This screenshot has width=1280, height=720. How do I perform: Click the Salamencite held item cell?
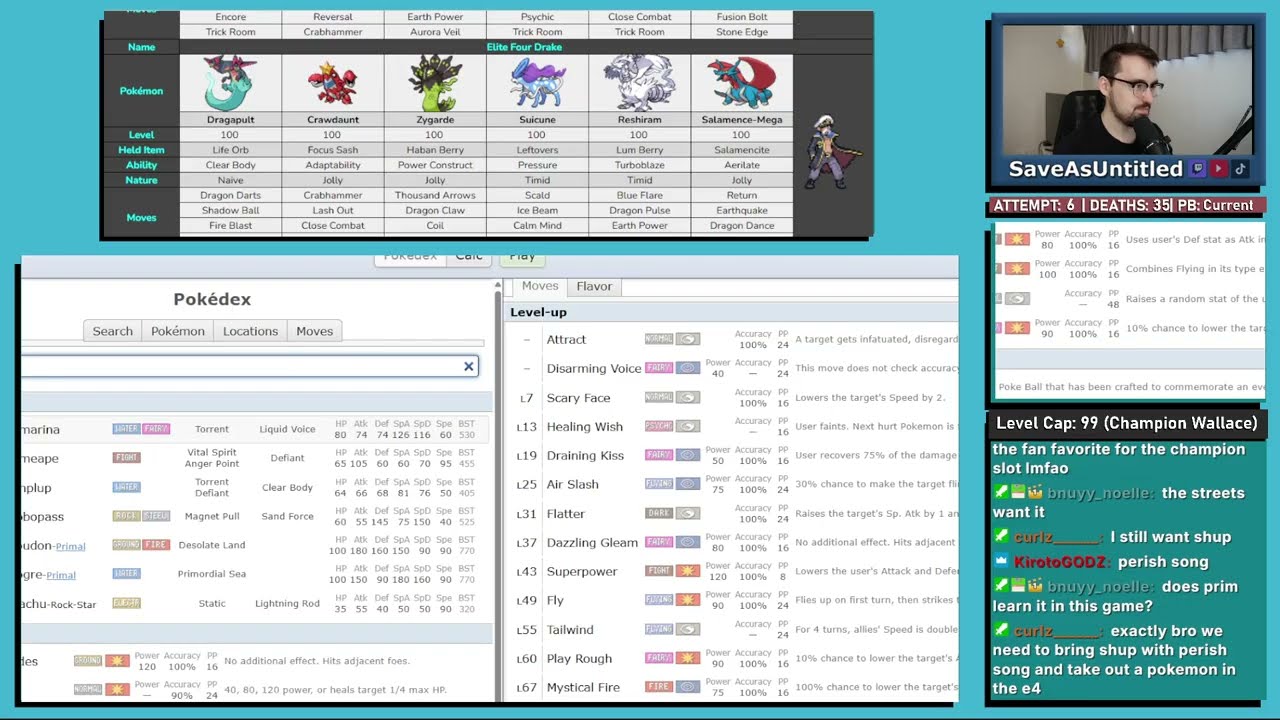point(741,150)
